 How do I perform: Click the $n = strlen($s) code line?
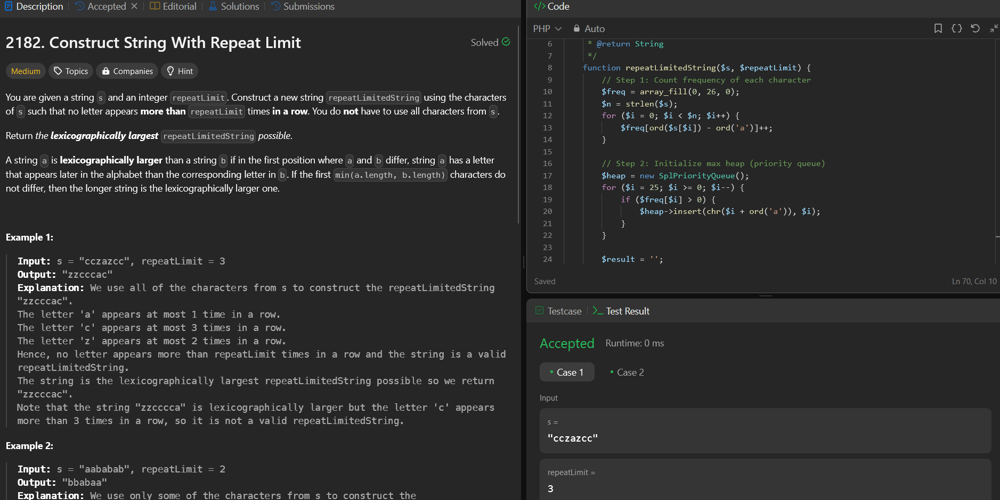click(639, 103)
